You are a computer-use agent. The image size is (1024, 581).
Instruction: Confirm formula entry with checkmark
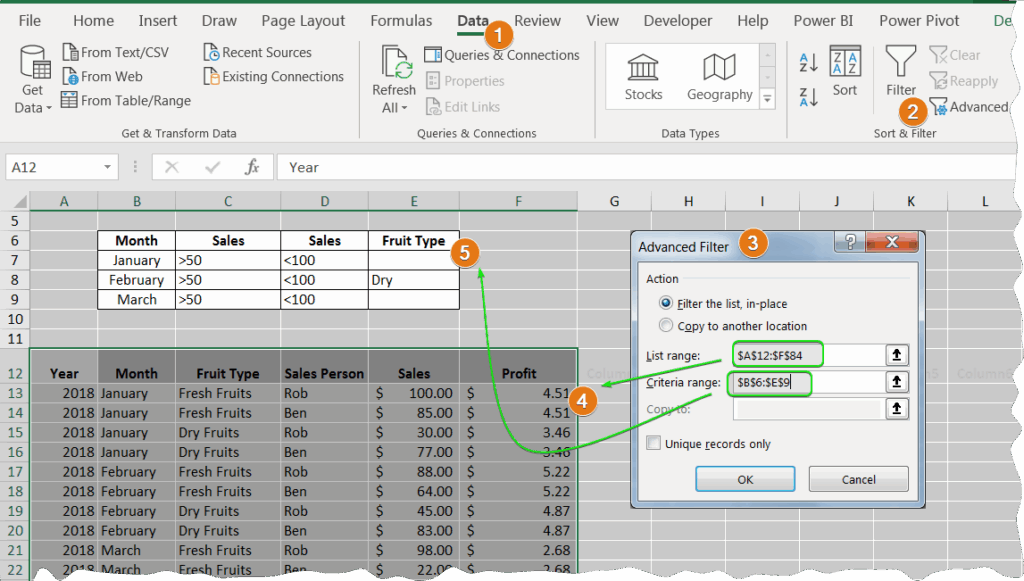pos(212,167)
